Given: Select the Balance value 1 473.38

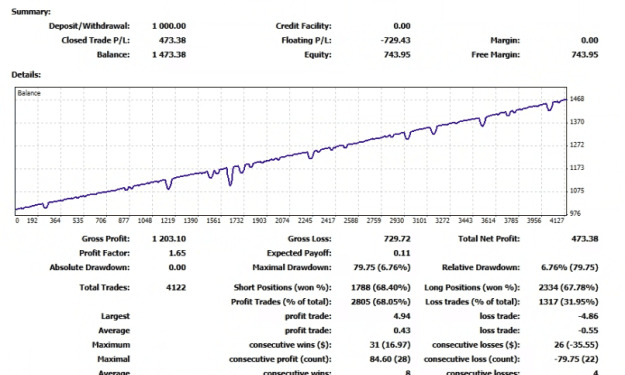Looking at the screenshot, I should pos(169,55).
